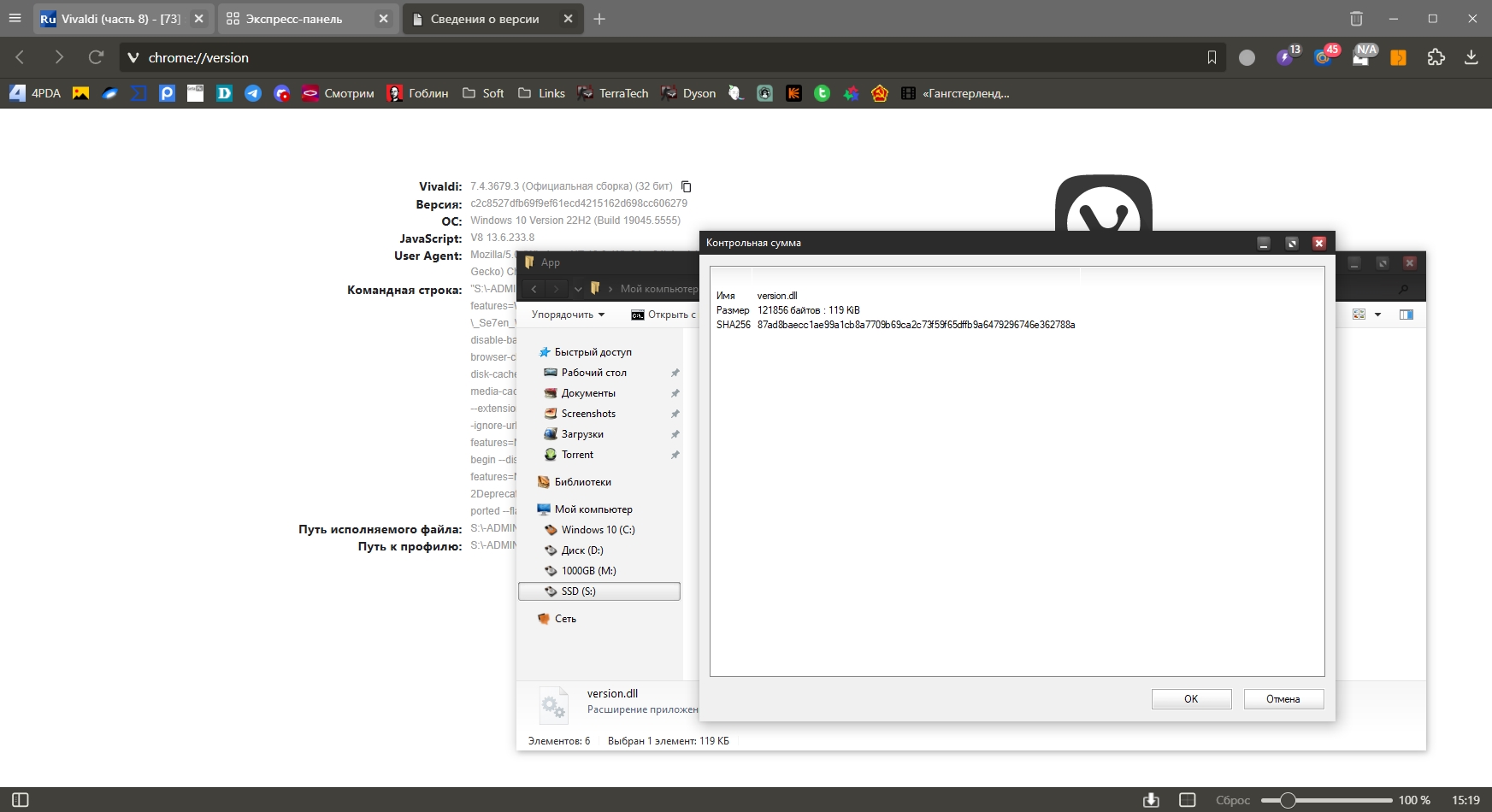Open the Telegram bookmark icon
1492x812 pixels.
[x=253, y=93]
